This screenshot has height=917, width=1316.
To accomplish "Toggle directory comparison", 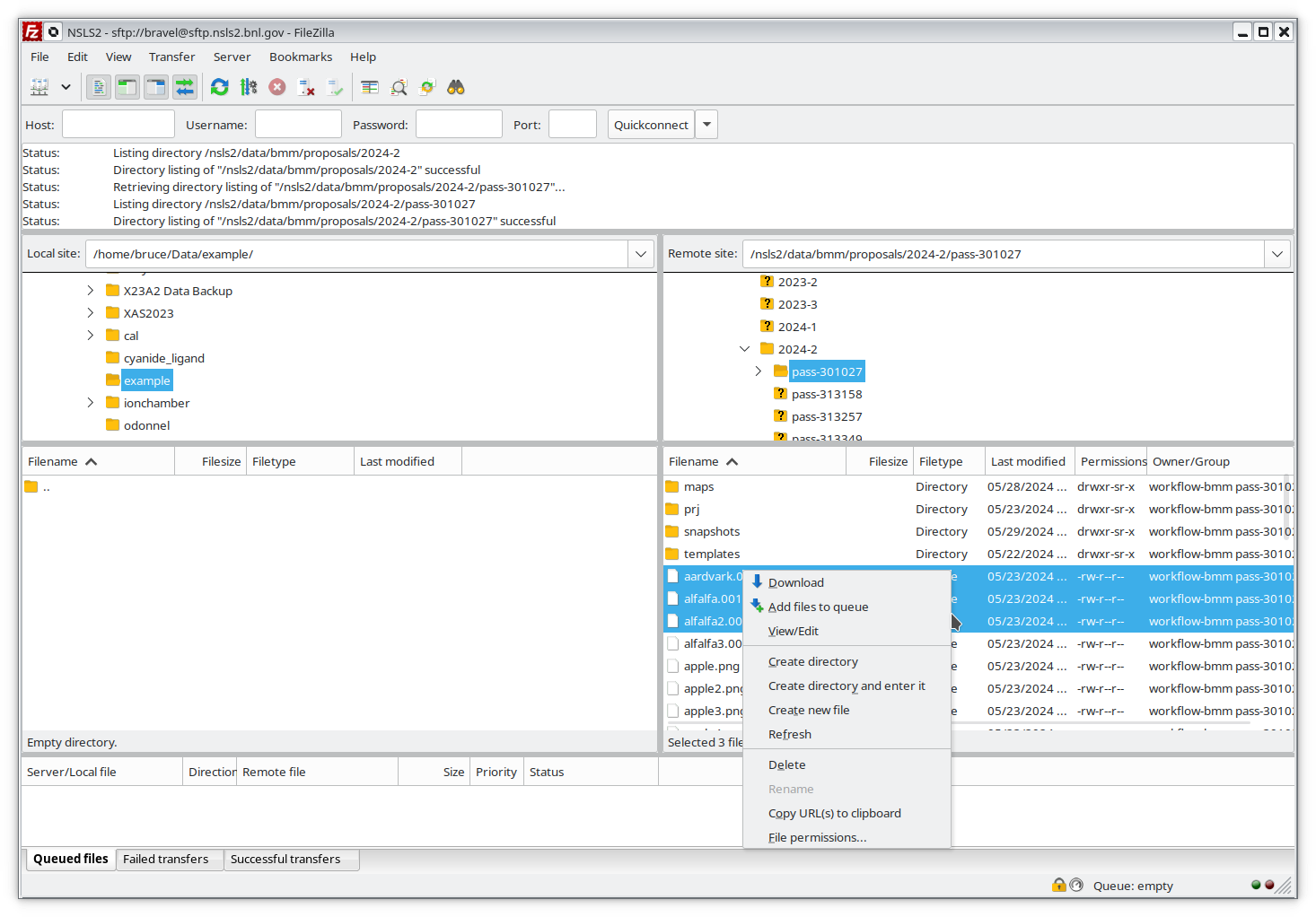I will click(399, 87).
